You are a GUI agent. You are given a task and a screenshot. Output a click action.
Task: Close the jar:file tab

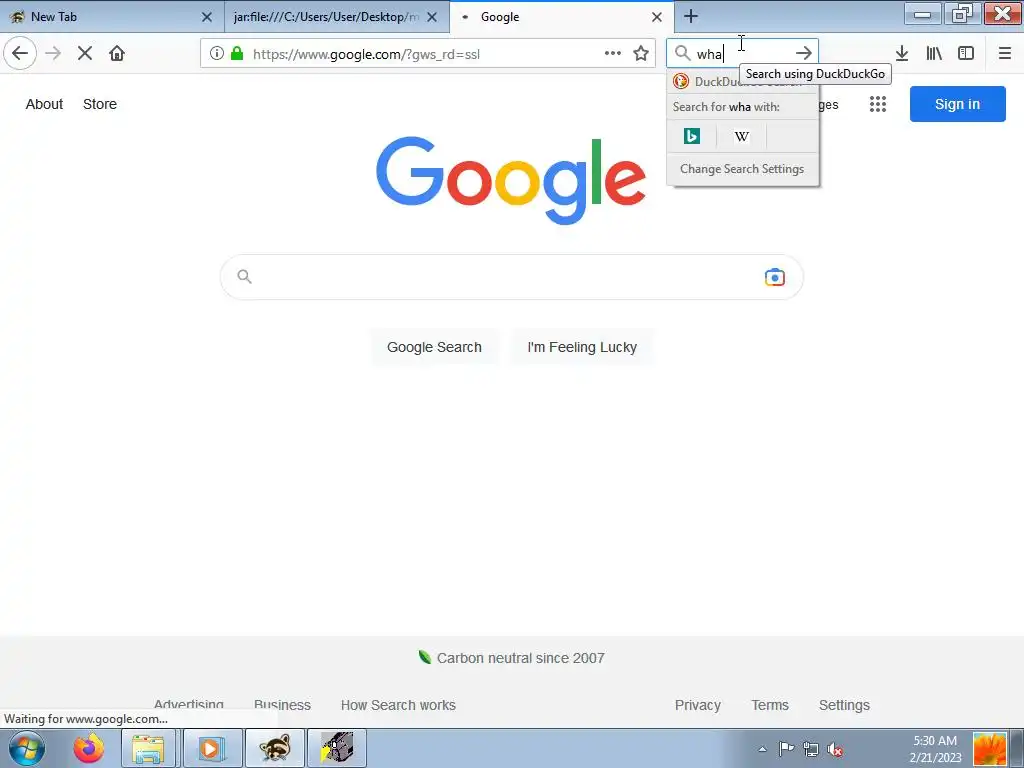click(432, 17)
